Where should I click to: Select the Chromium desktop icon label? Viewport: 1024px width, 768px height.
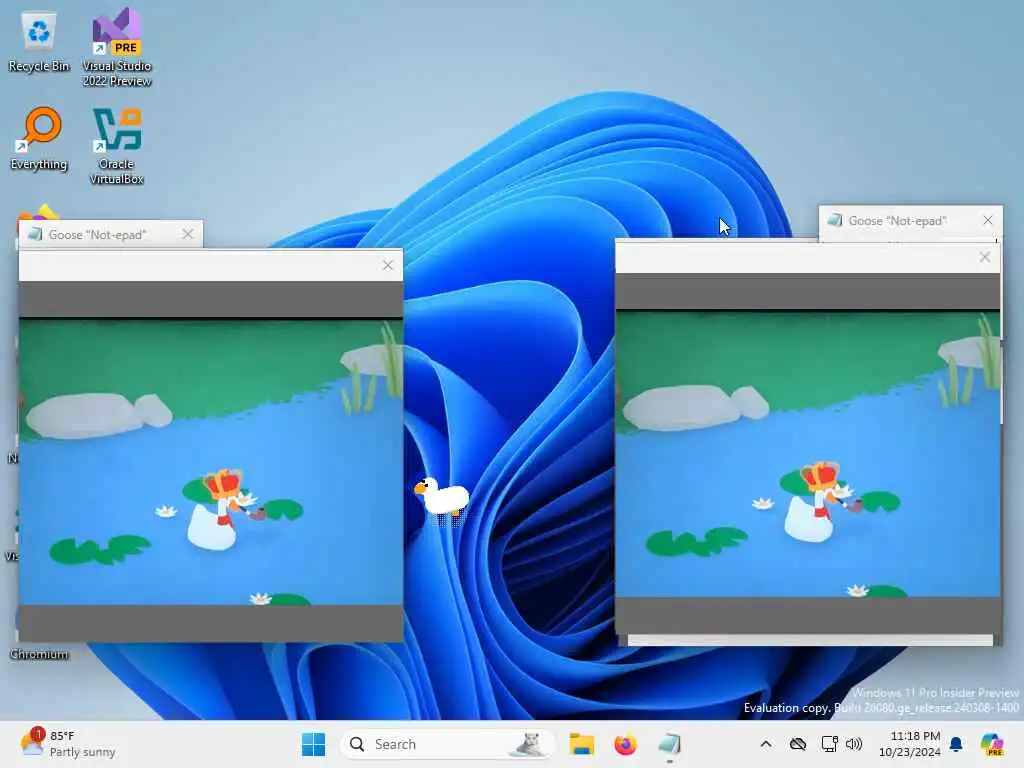click(x=39, y=654)
